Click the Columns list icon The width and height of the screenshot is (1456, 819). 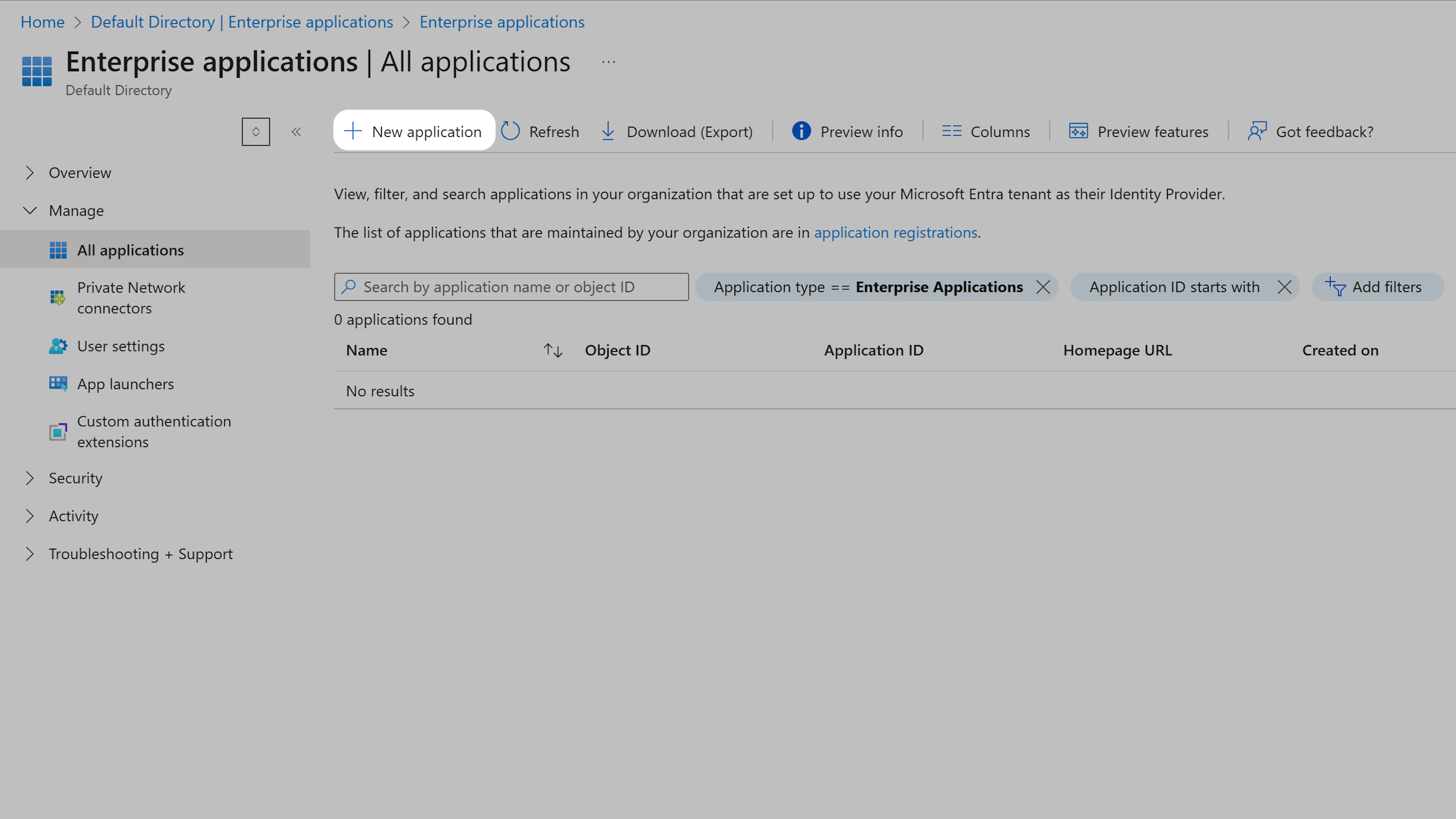coord(951,131)
